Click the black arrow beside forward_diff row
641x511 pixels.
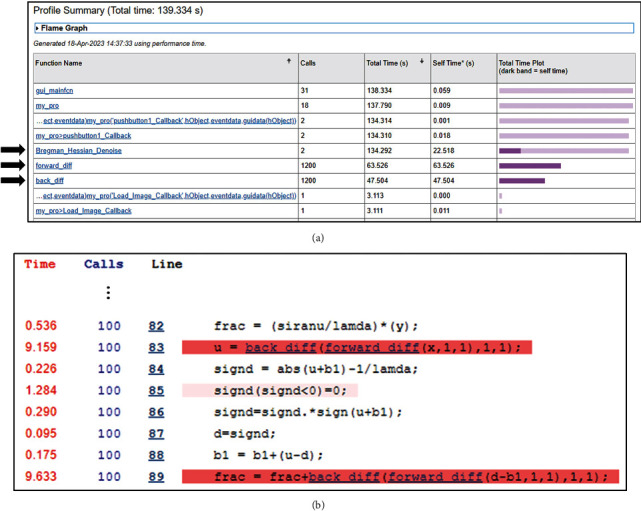point(14,166)
